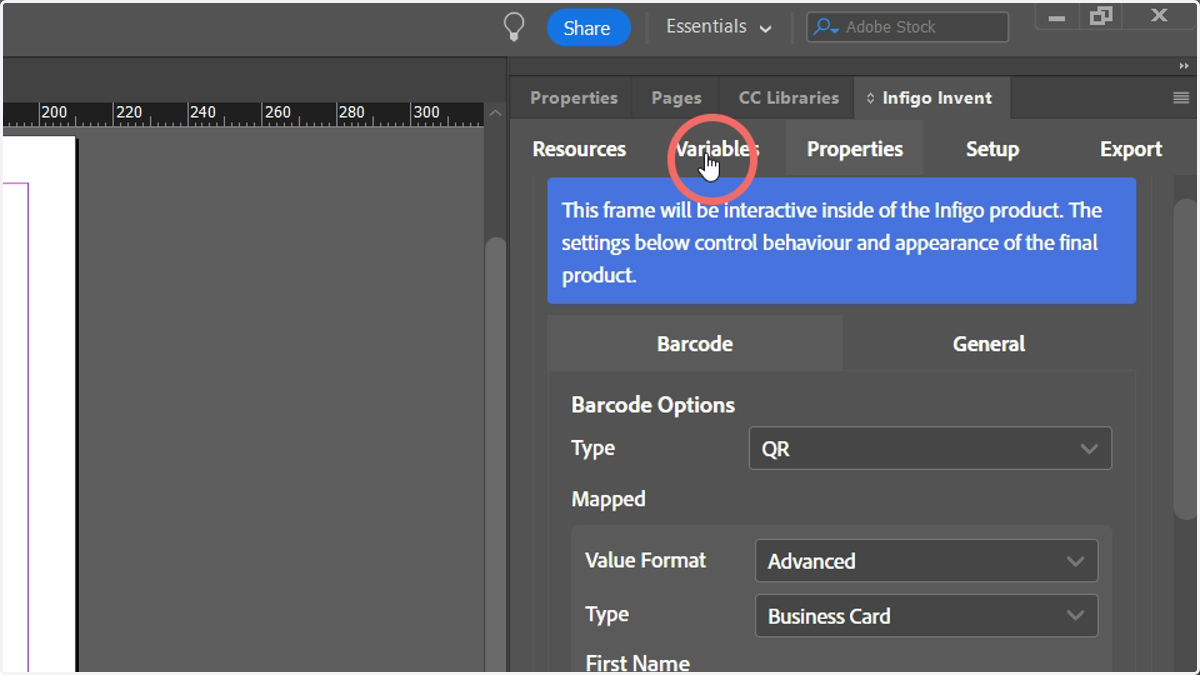This screenshot has height=675, width=1200.
Task: Click the blue interactive frame info banner
Action: tap(841, 241)
